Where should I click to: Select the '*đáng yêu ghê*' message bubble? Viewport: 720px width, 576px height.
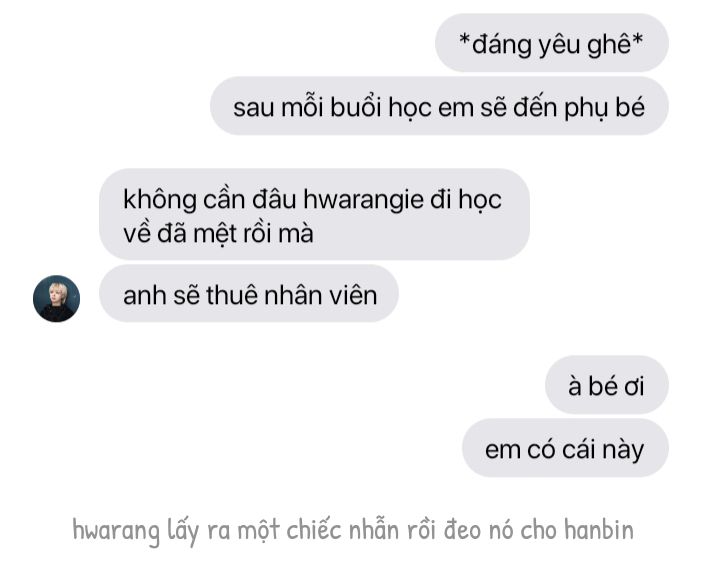551,43
